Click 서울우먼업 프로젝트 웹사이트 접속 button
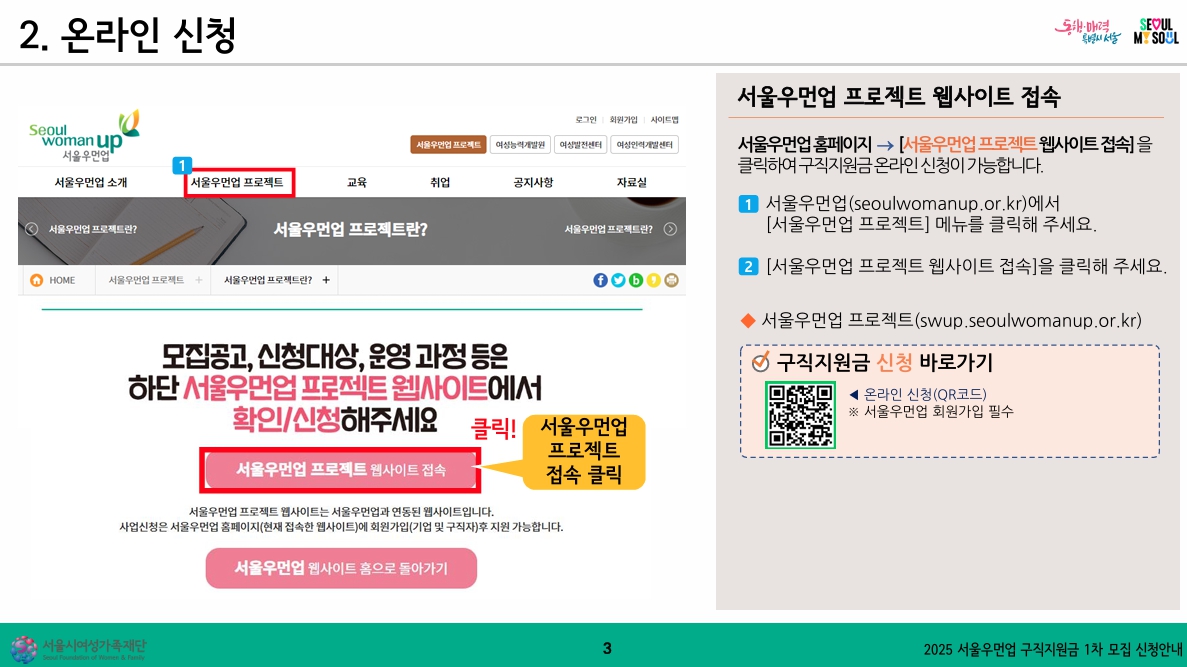Image resolution: width=1187 pixels, height=667 pixels. point(341,469)
